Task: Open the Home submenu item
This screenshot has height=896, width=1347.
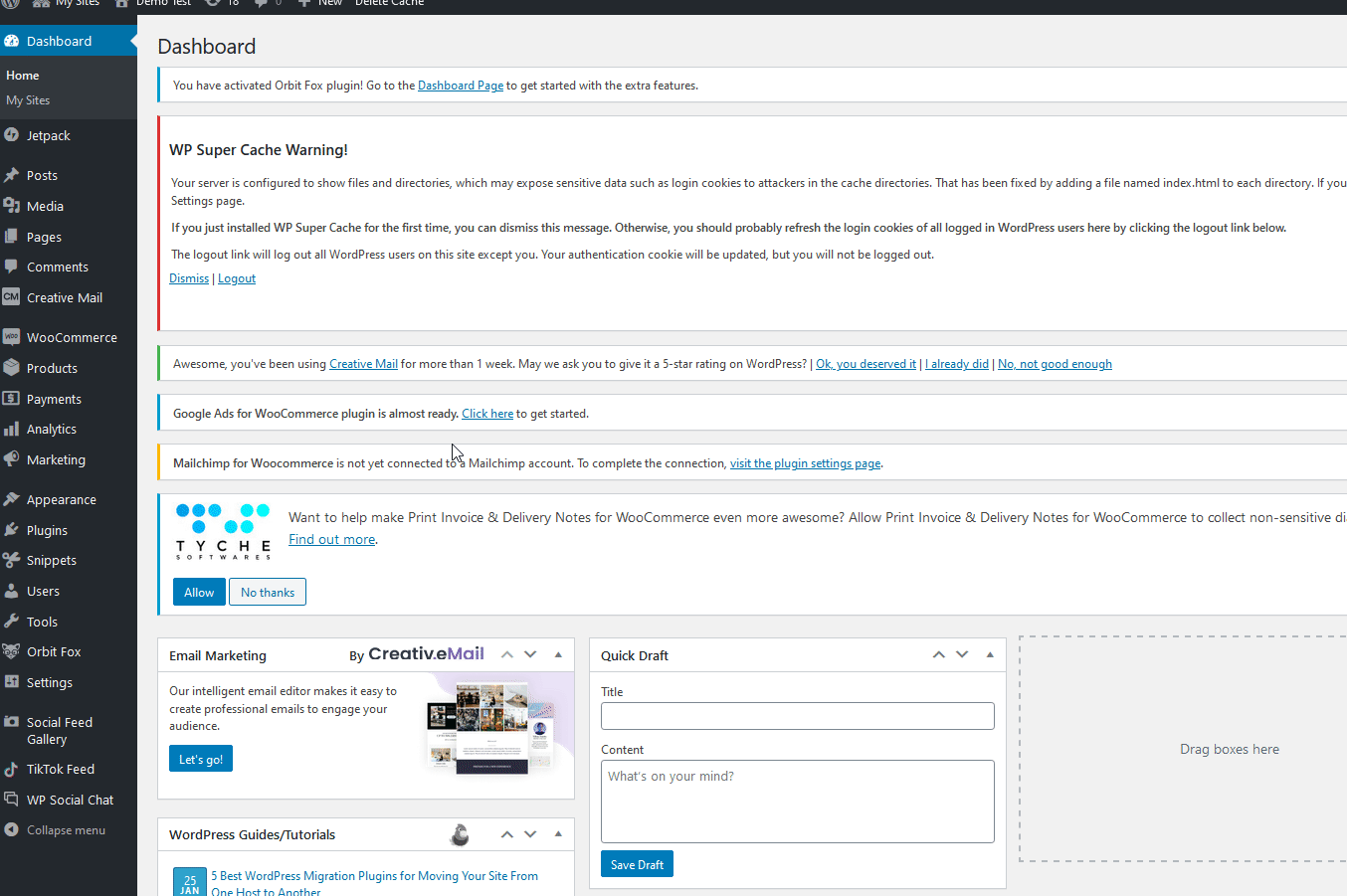Action: [23, 76]
